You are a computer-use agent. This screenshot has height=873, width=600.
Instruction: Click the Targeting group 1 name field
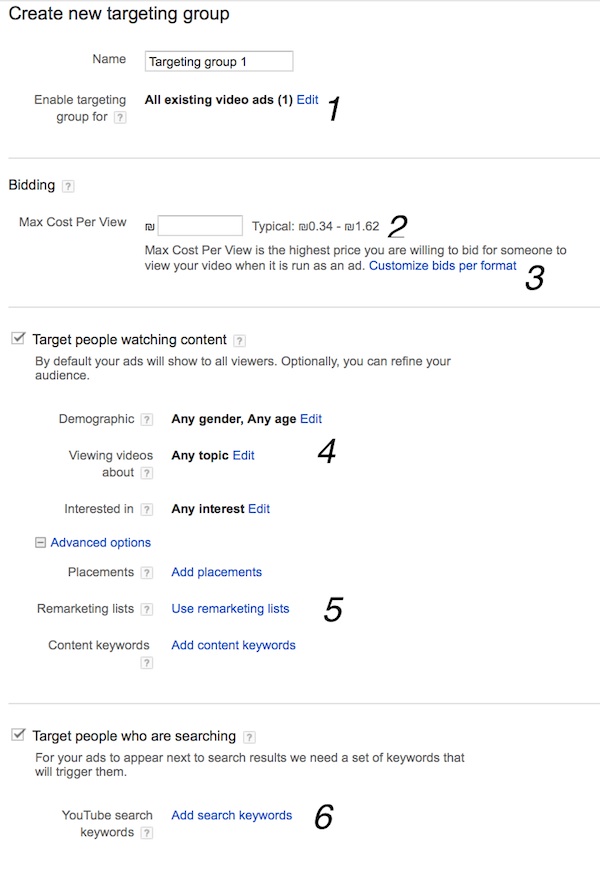pyautogui.click(x=219, y=61)
